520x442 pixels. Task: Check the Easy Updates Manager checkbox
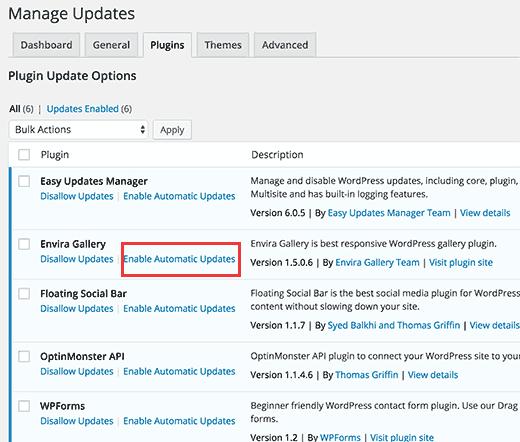point(24,181)
